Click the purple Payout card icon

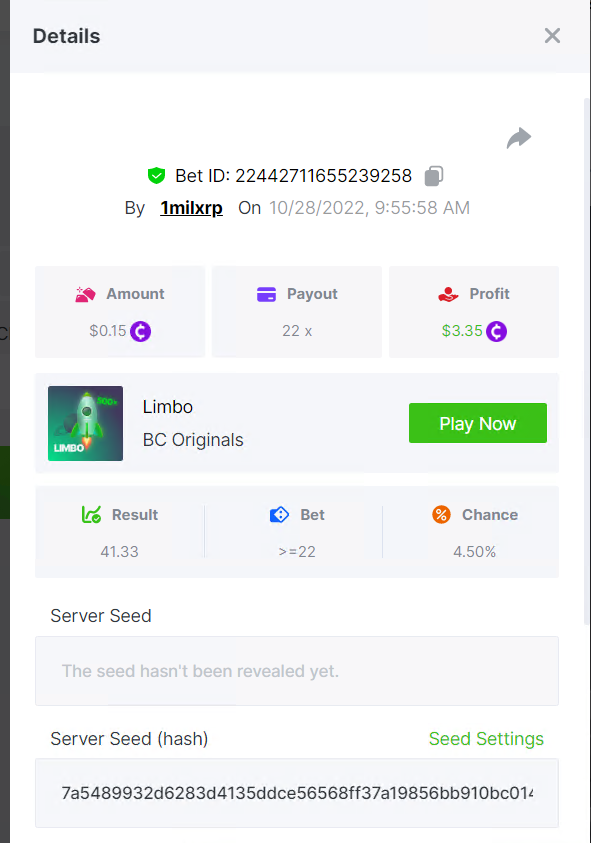(266, 295)
